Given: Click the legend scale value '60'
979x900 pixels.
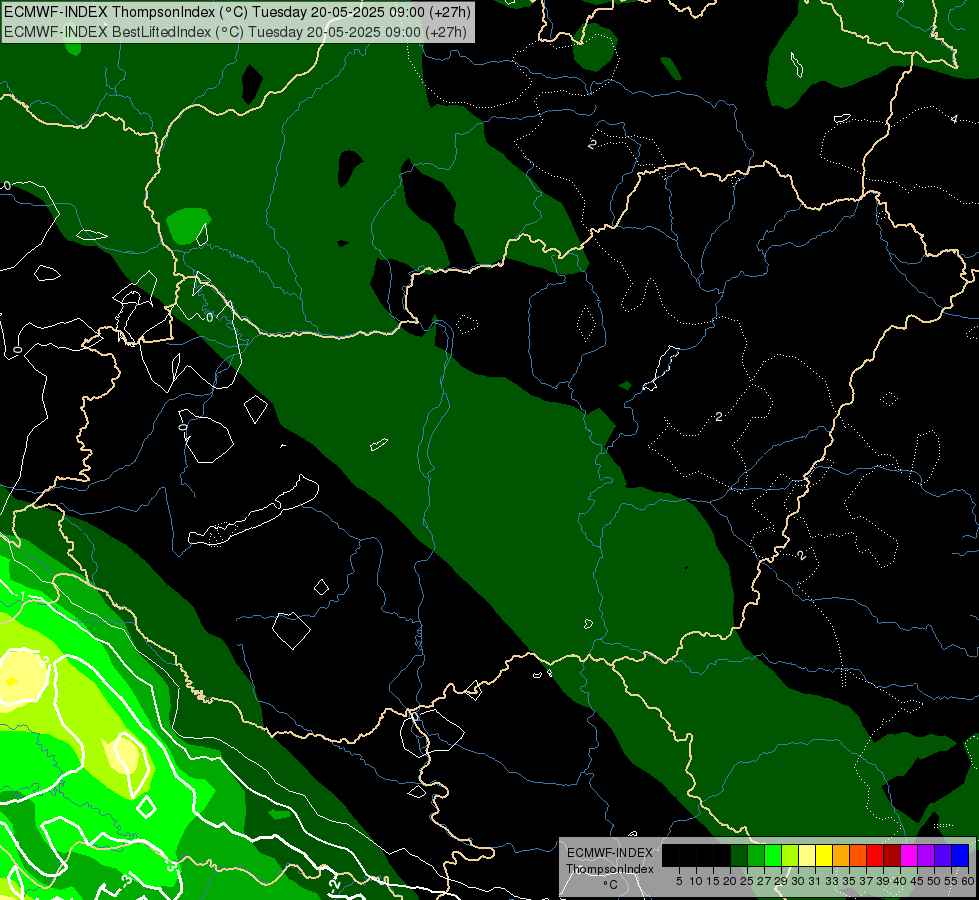Looking at the screenshot, I should [x=967, y=881].
